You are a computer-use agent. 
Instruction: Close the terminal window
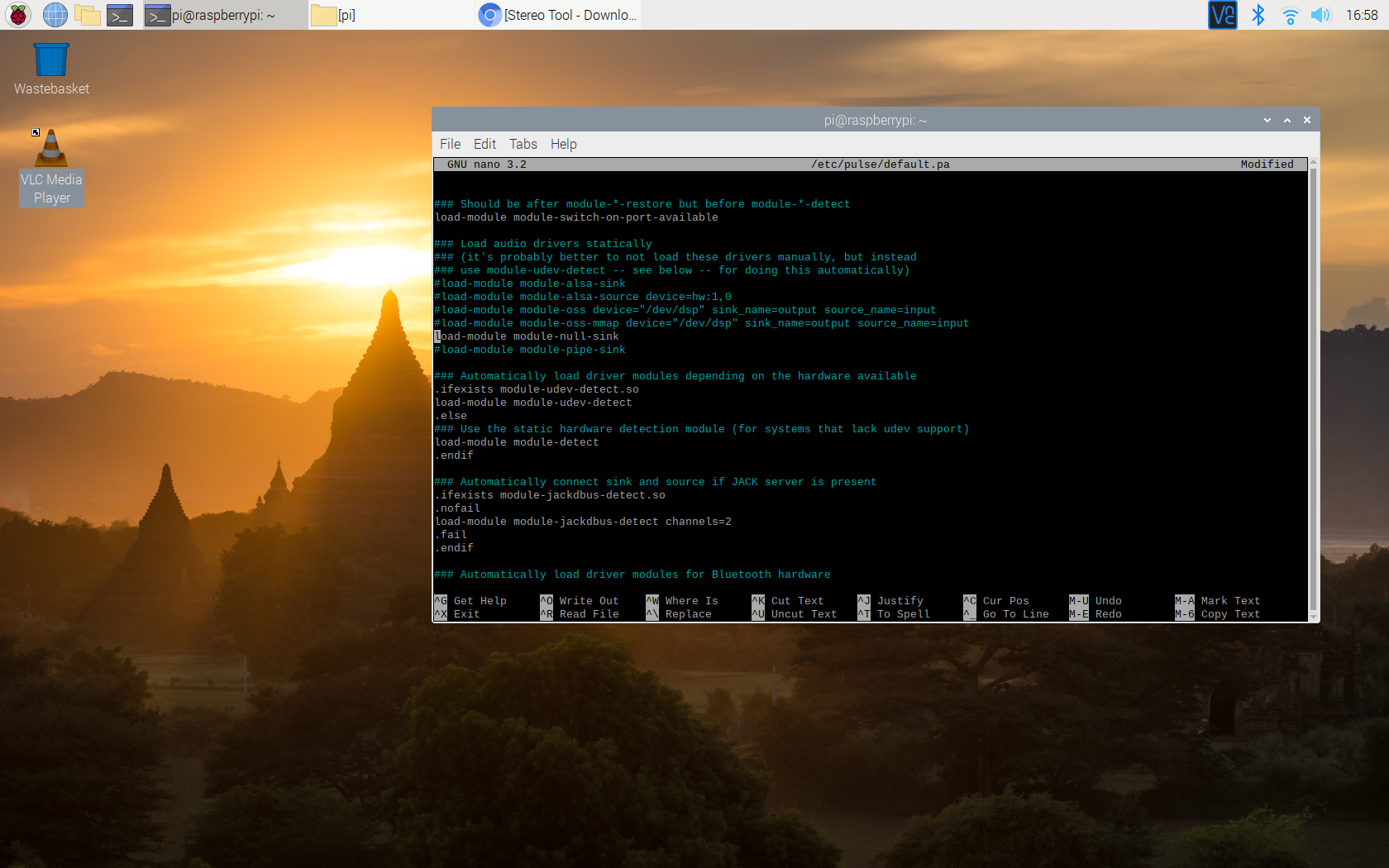[1307, 120]
